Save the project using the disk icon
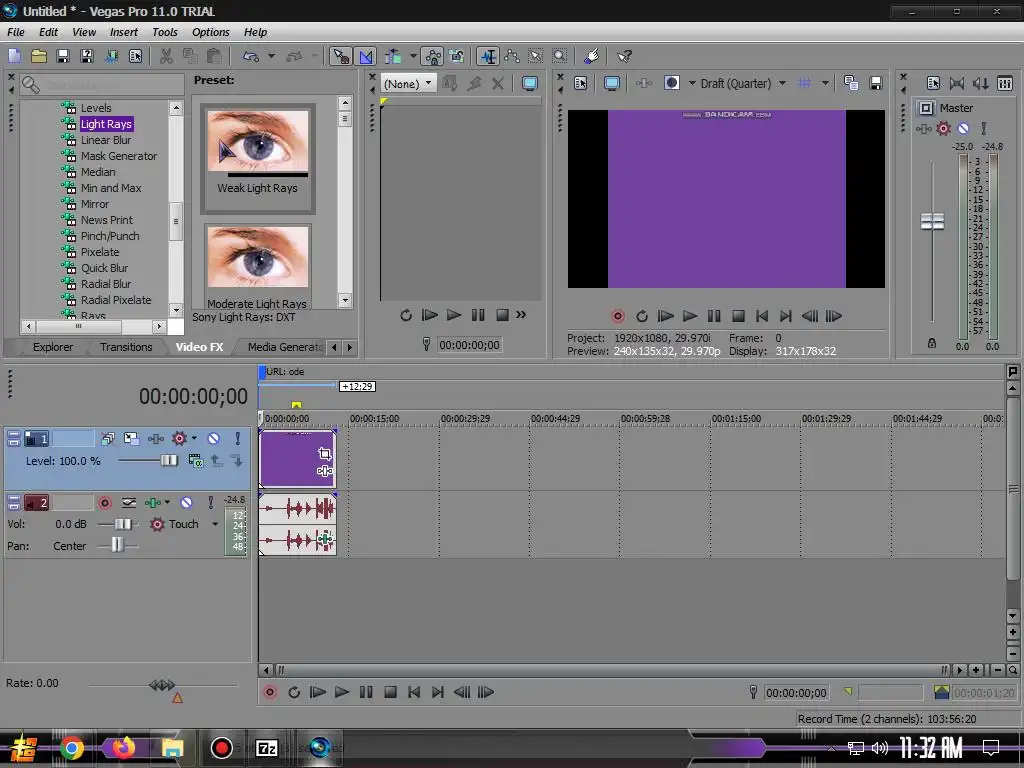This screenshot has width=1024, height=768. pyautogui.click(x=63, y=56)
